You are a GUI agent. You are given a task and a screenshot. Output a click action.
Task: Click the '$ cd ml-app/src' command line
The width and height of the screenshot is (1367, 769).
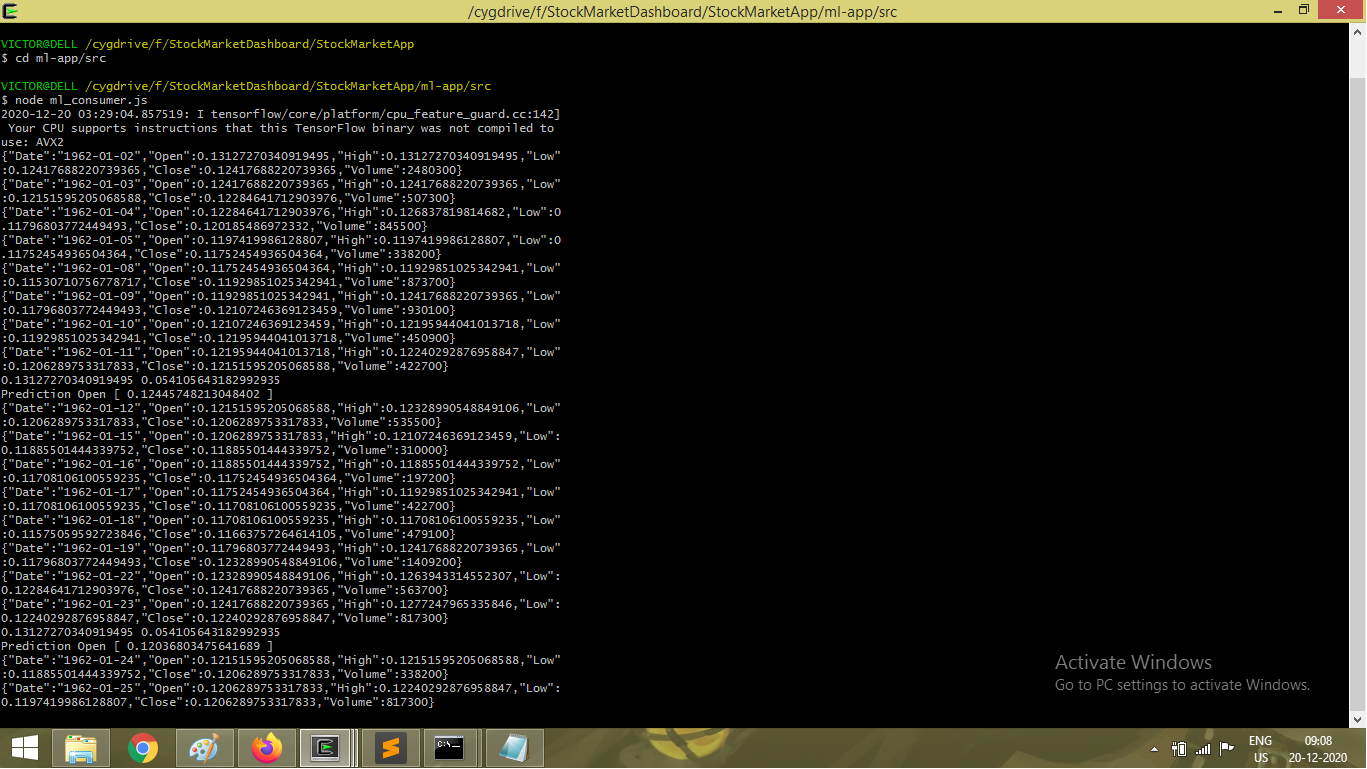pos(54,58)
